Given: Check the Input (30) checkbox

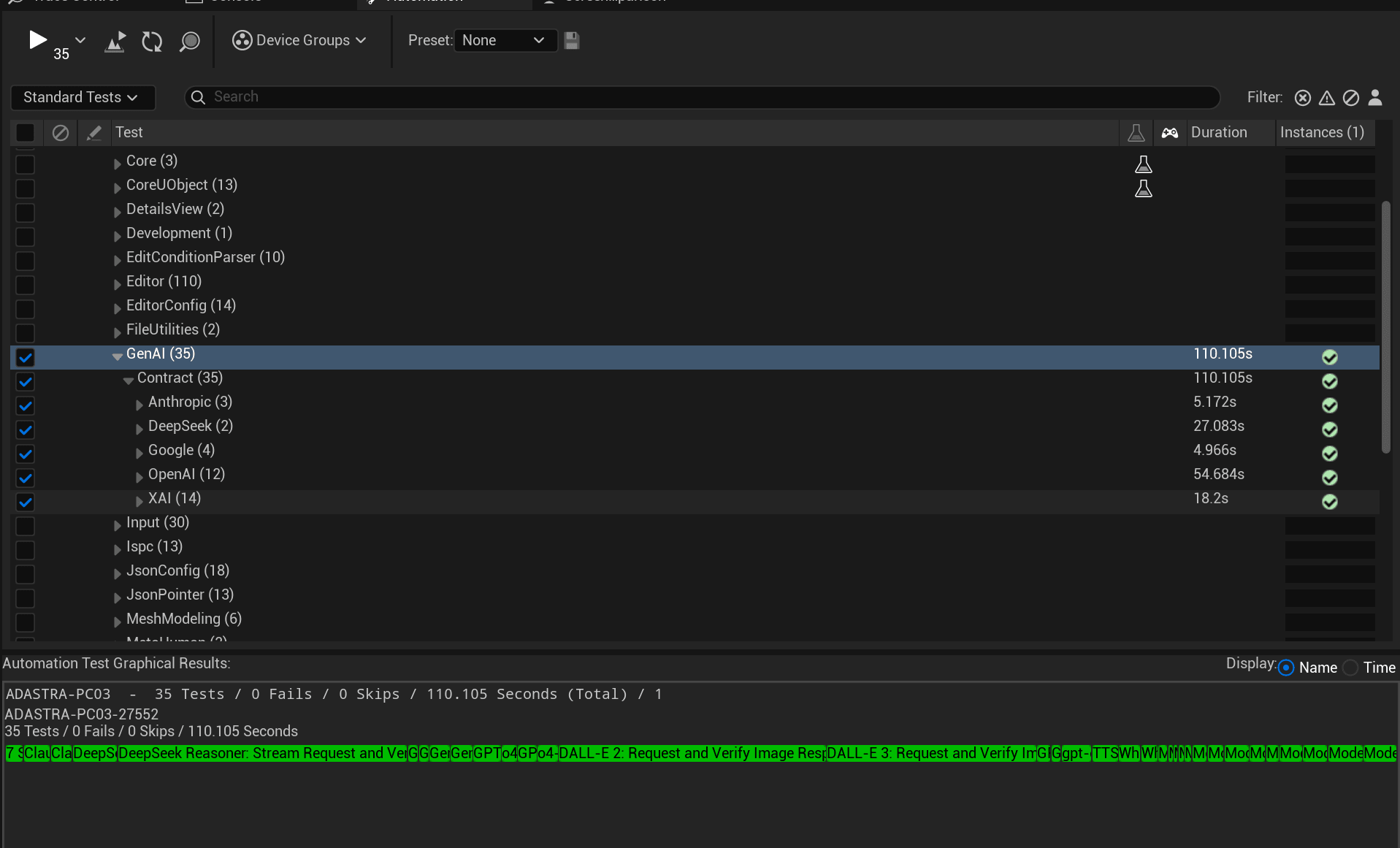Looking at the screenshot, I should click(25, 525).
